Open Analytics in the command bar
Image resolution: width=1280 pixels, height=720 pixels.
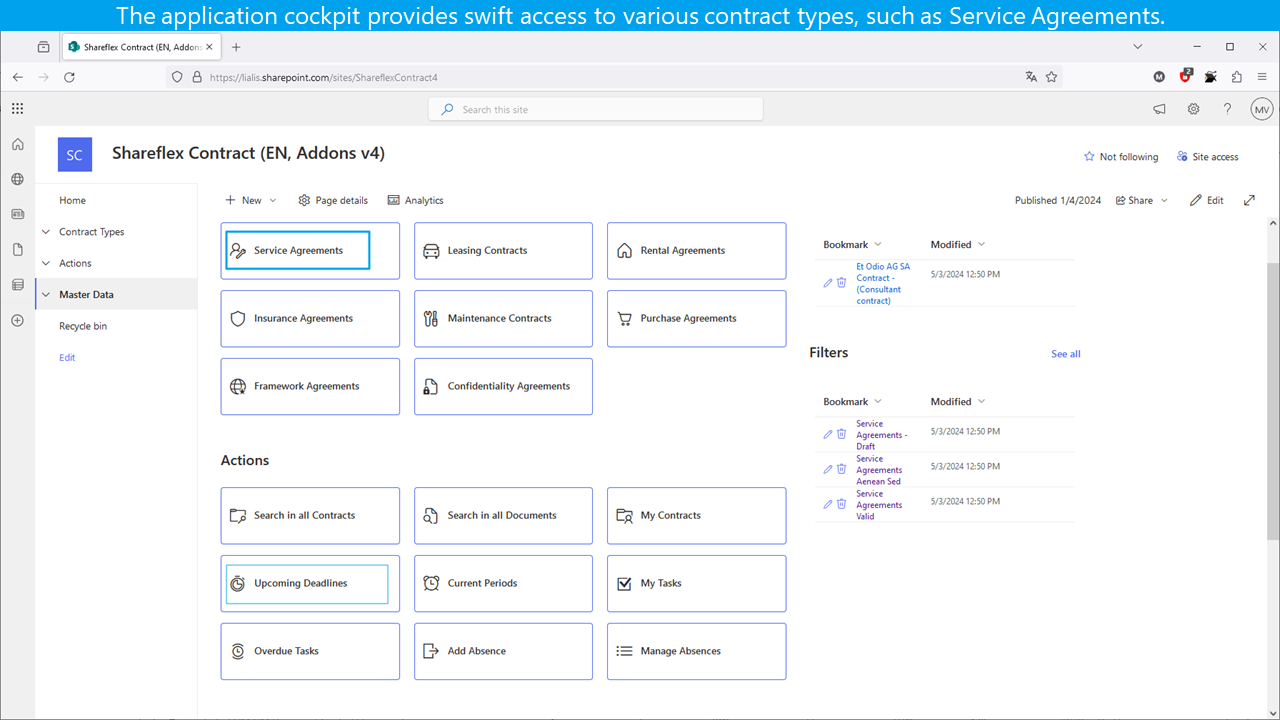(415, 200)
